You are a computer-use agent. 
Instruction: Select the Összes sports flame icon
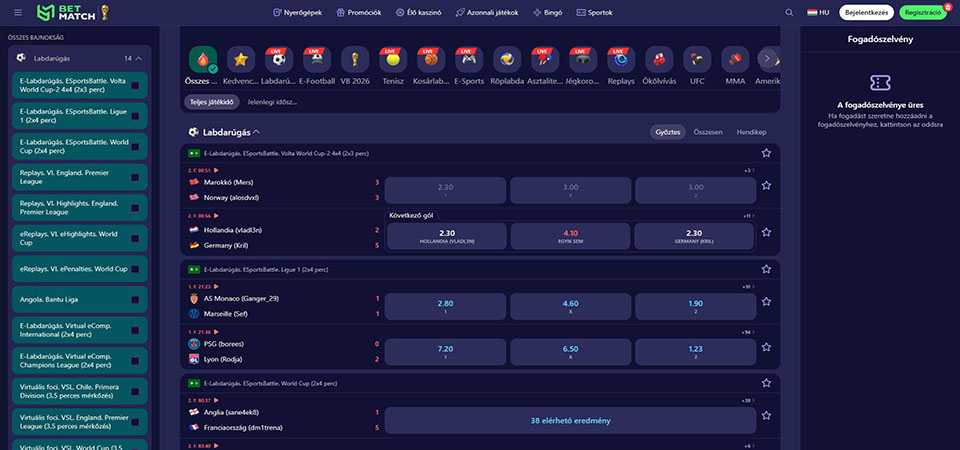(203, 59)
